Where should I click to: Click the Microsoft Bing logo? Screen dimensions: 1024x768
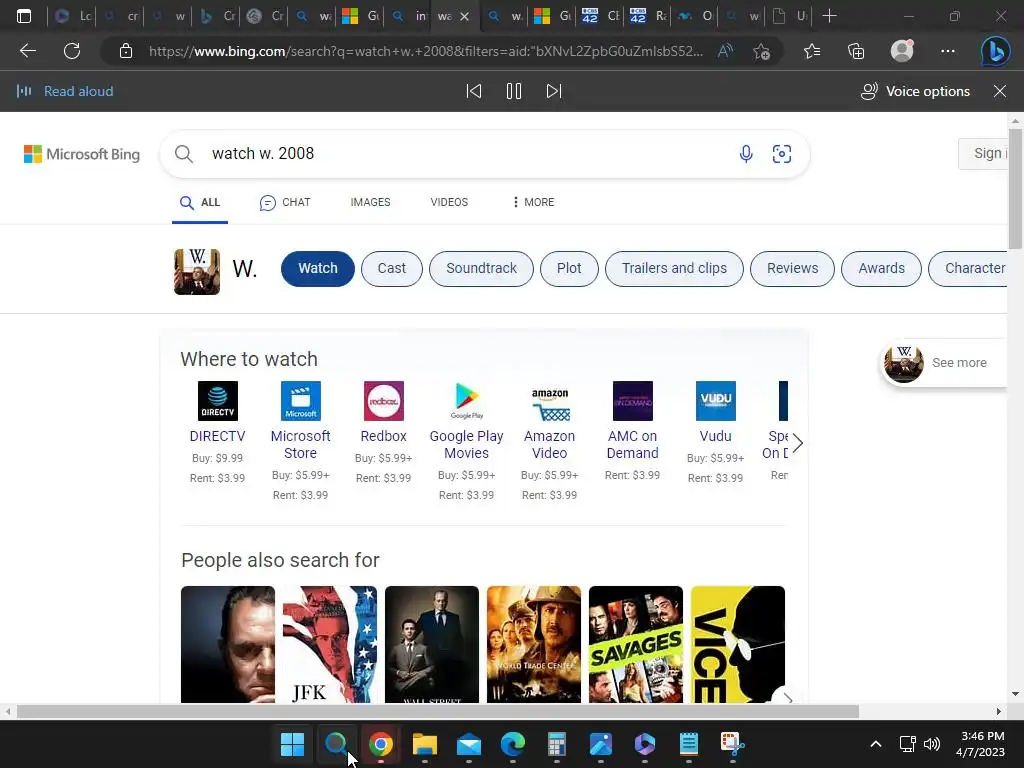click(82, 154)
